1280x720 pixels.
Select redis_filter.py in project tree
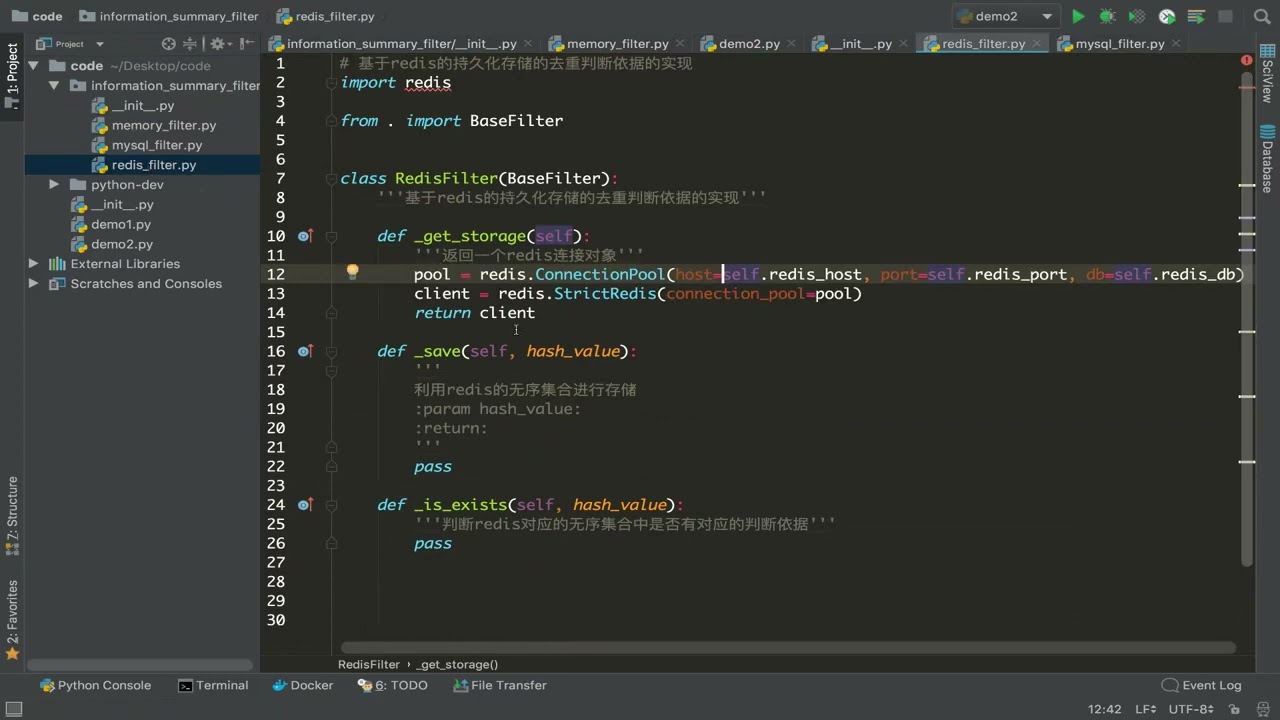pyautogui.click(x=154, y=165)
